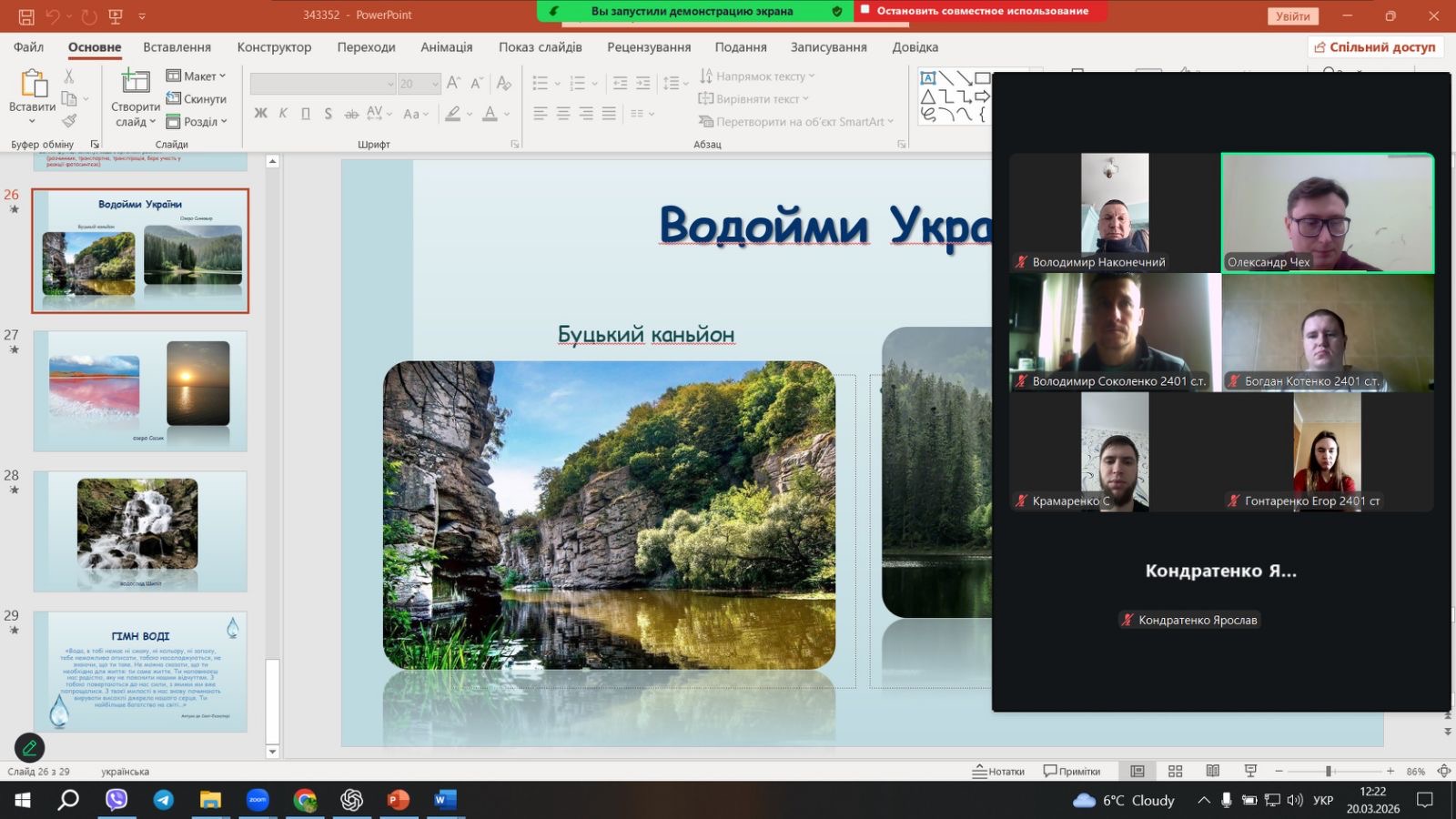Open Telegram from the taskbar
The width and height of the screenshot is (1456, 819).
[164, 800]
